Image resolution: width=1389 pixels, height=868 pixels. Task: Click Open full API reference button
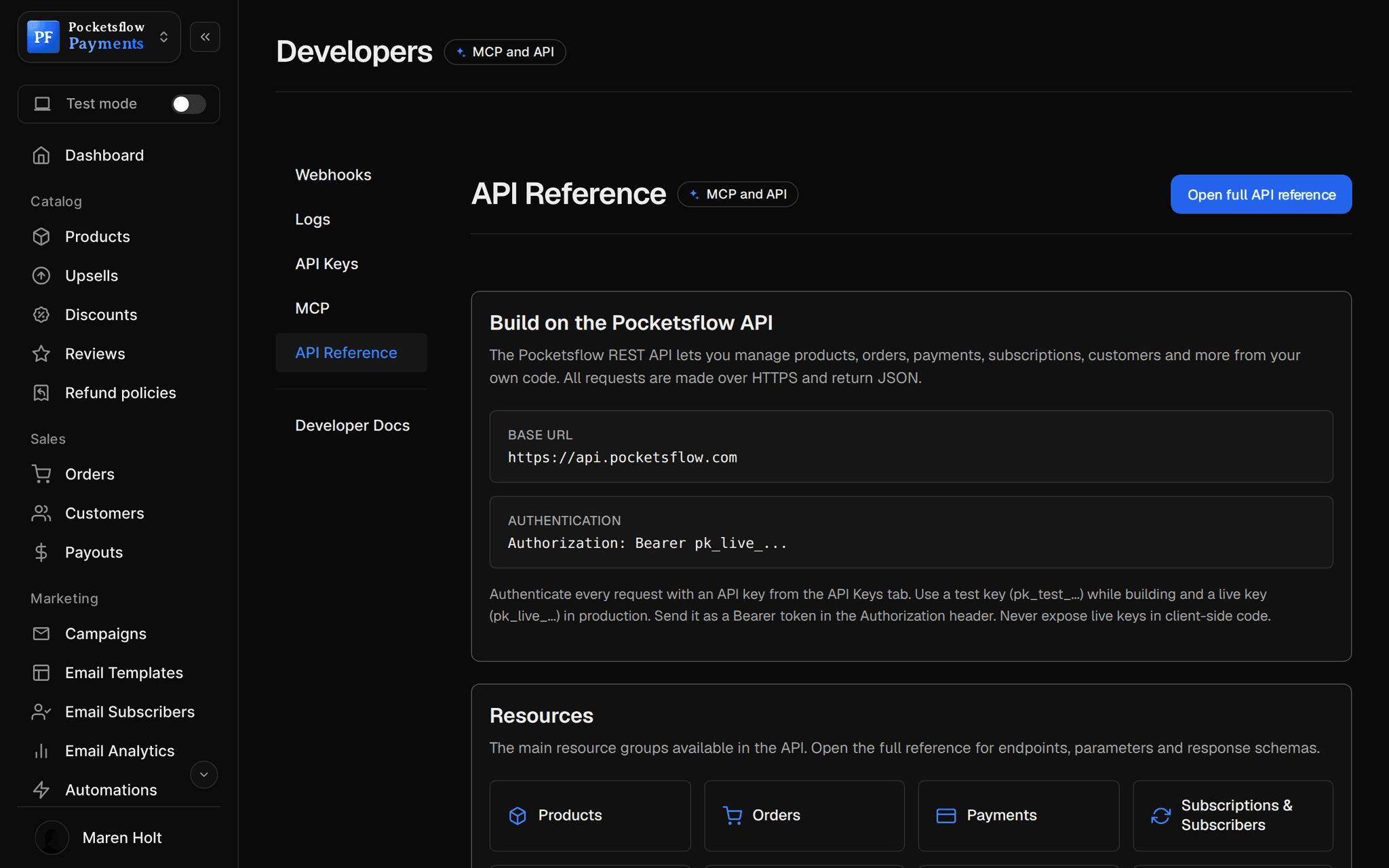[x=1261, y=195]
